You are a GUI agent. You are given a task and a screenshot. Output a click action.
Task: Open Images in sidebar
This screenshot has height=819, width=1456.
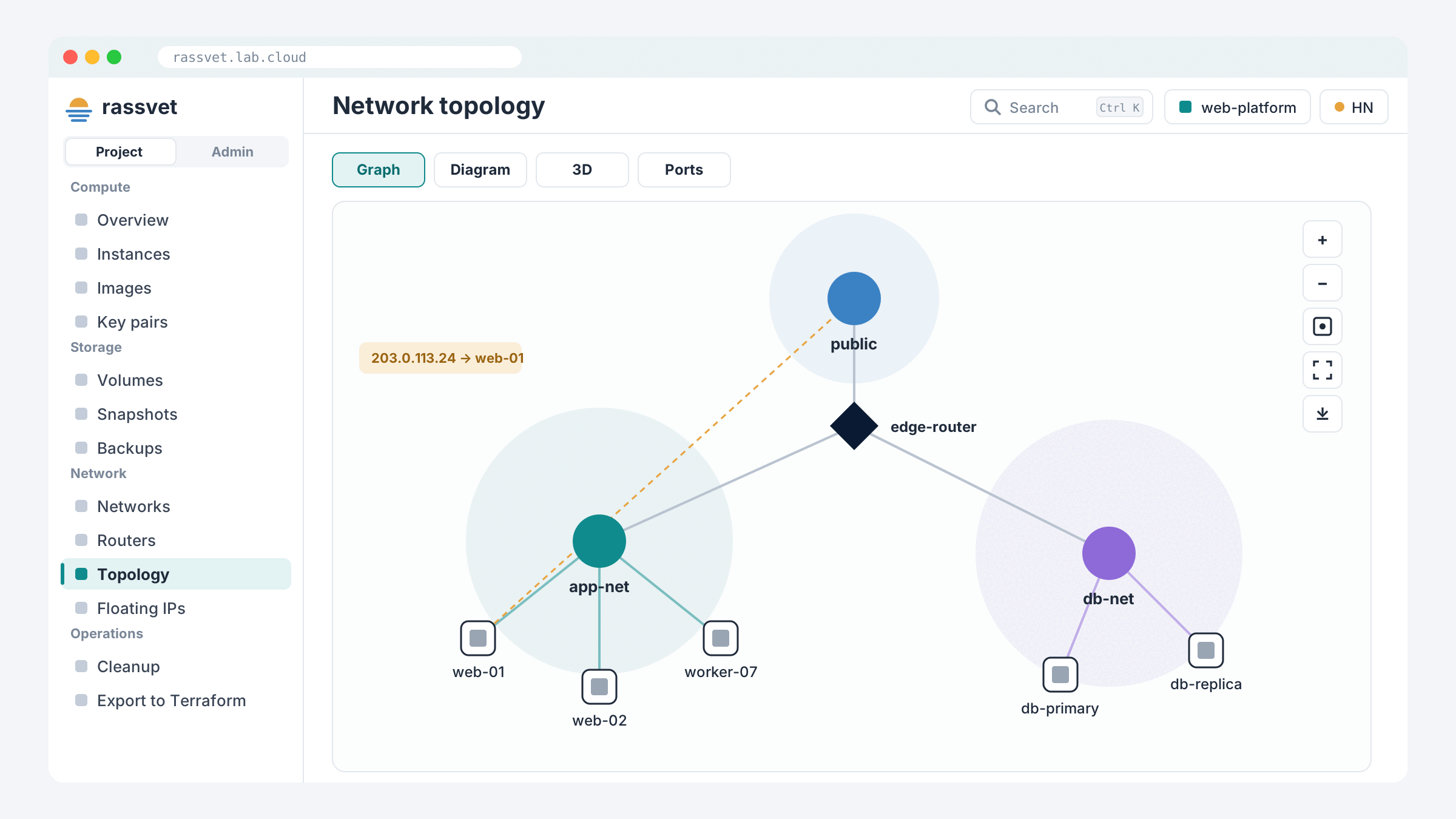click(176, 288)
